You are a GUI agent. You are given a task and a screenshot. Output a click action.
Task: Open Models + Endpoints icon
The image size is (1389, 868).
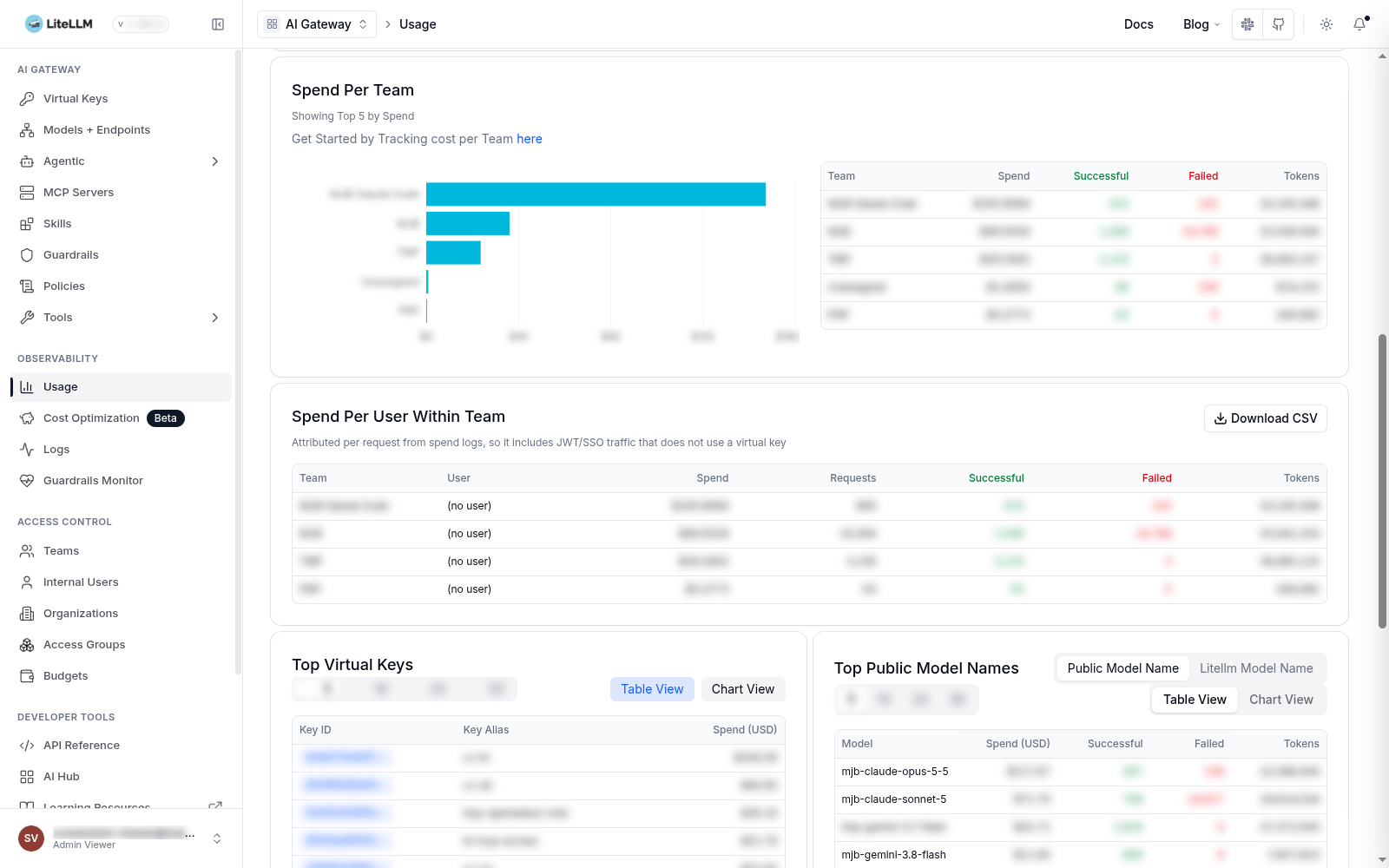27,130
